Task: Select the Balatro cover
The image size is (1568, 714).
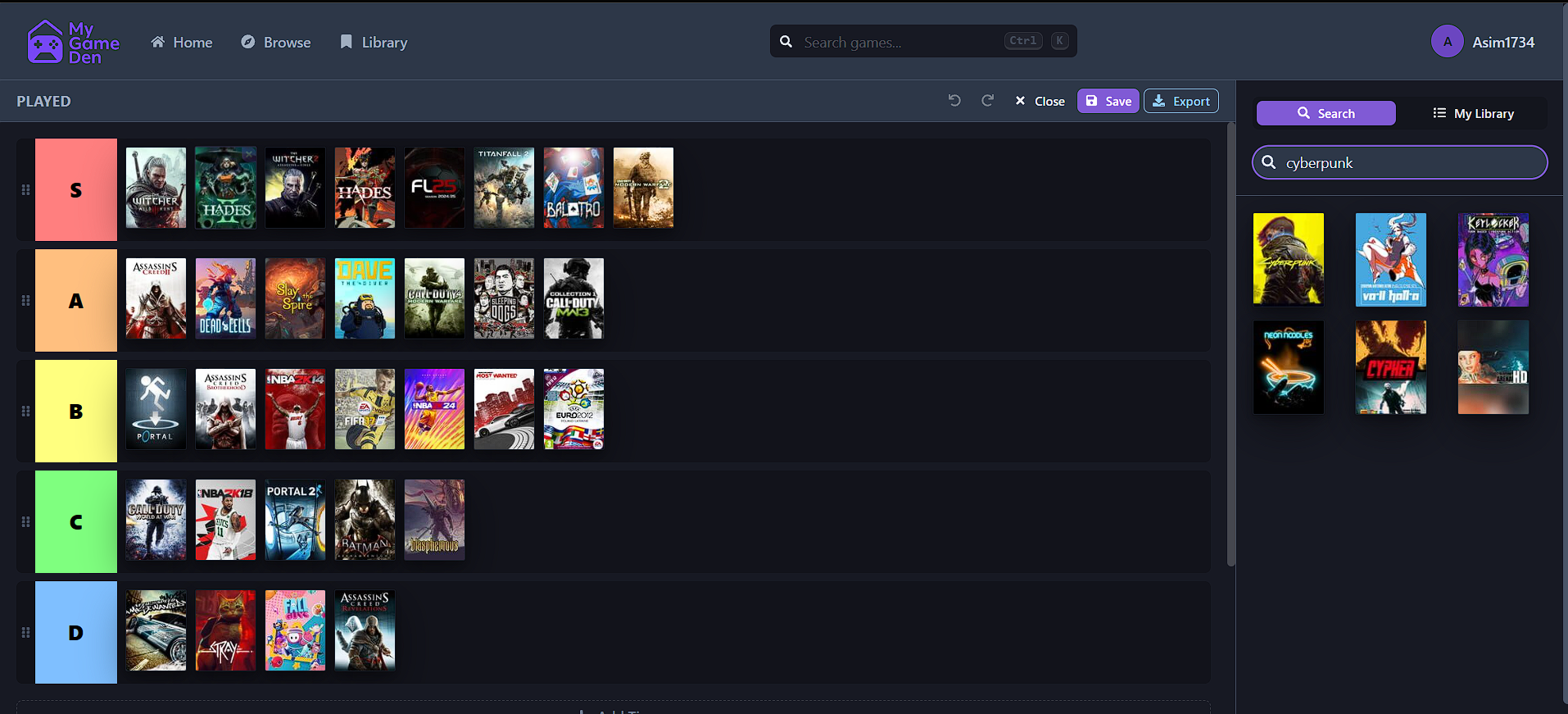Action: click(x=573, y=188)
